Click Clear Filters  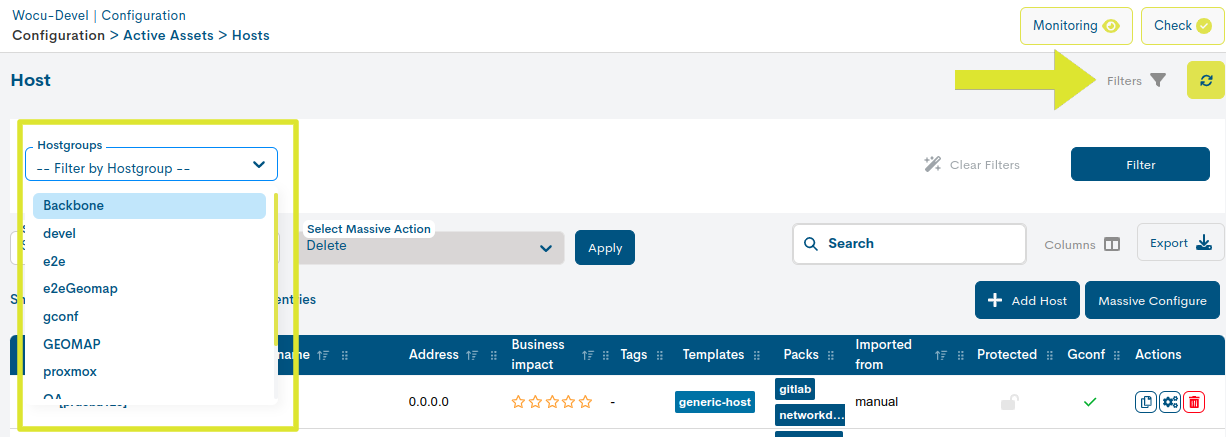point(972,165)
